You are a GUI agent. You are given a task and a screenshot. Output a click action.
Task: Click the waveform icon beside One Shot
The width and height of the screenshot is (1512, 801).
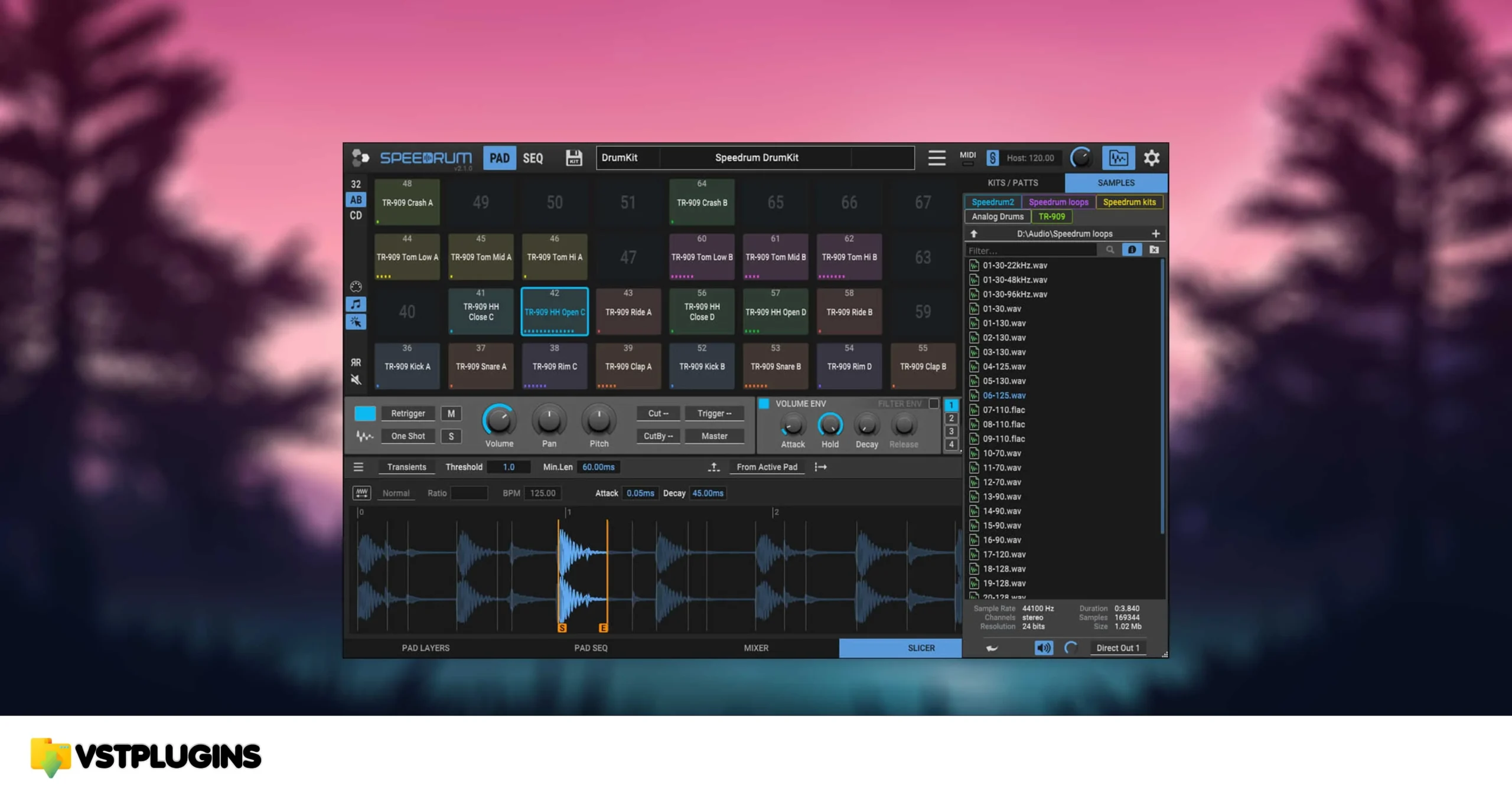364,436
